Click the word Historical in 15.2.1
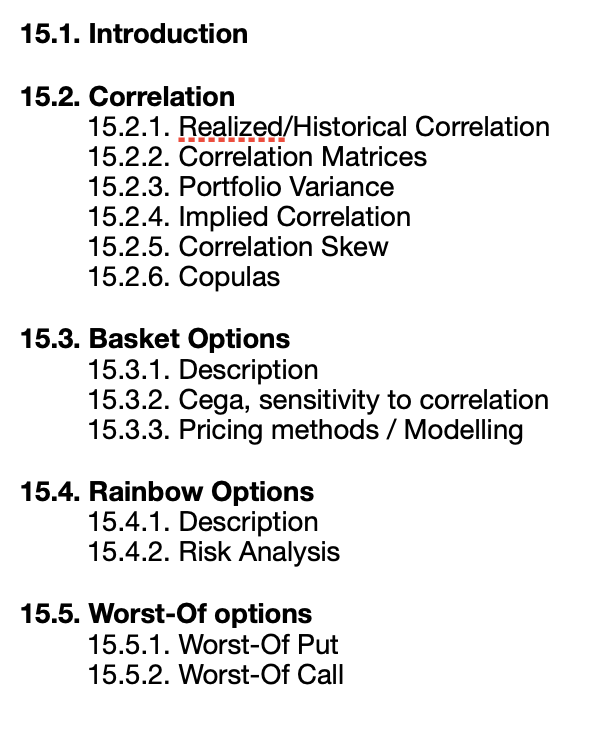 coord(351,127)
